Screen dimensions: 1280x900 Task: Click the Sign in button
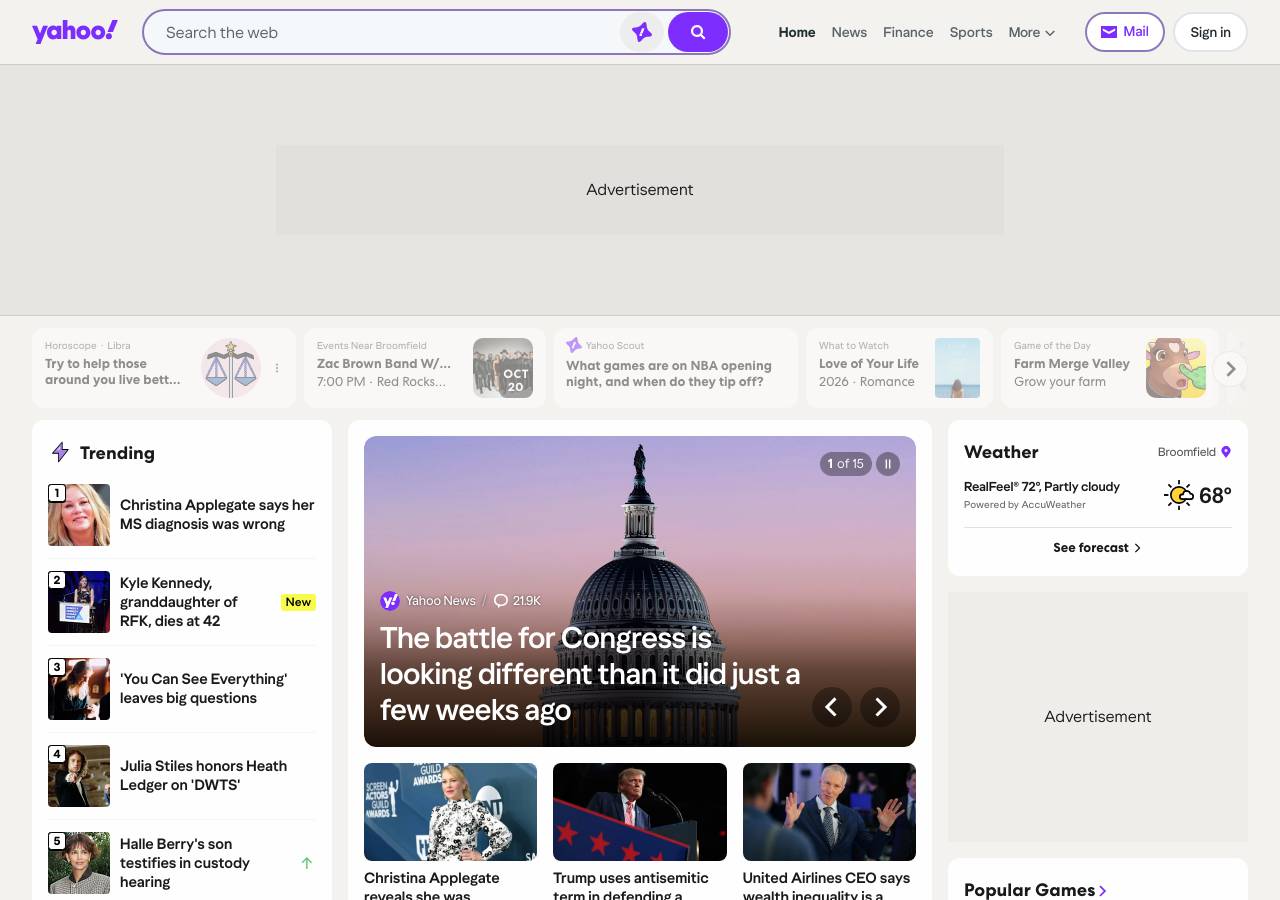[x=1210, y=32]
